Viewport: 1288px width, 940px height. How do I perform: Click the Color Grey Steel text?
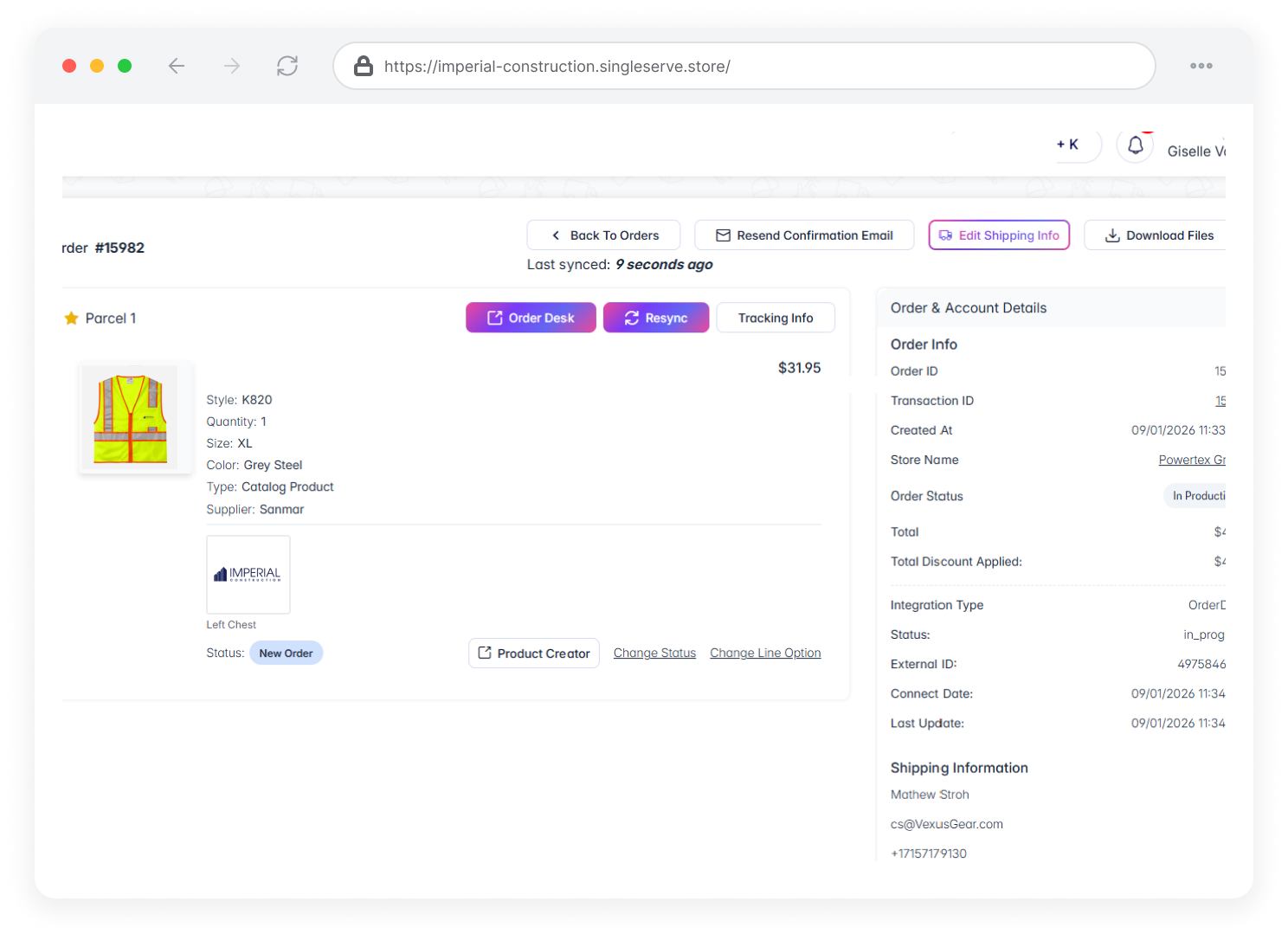pyautogui.click(x=254, y=465)
